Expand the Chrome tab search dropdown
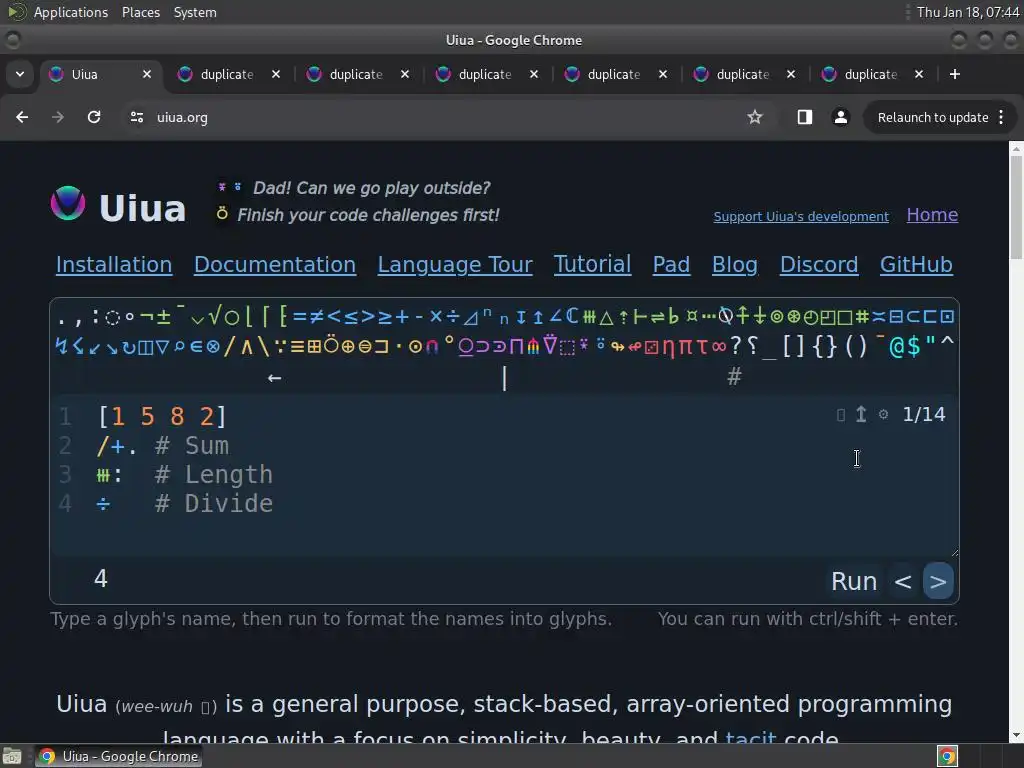The image size is (1024, 768). [x=20, y=74]
